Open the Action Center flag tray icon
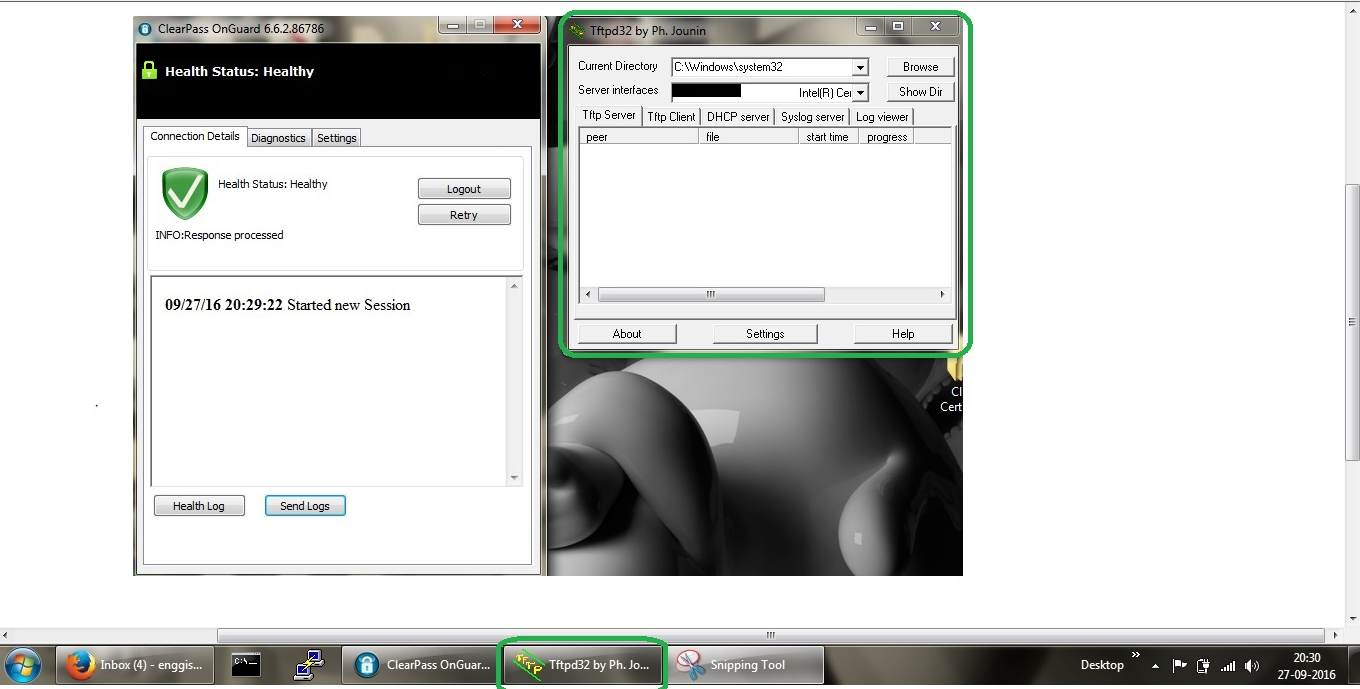 (x=1180, y=665)
